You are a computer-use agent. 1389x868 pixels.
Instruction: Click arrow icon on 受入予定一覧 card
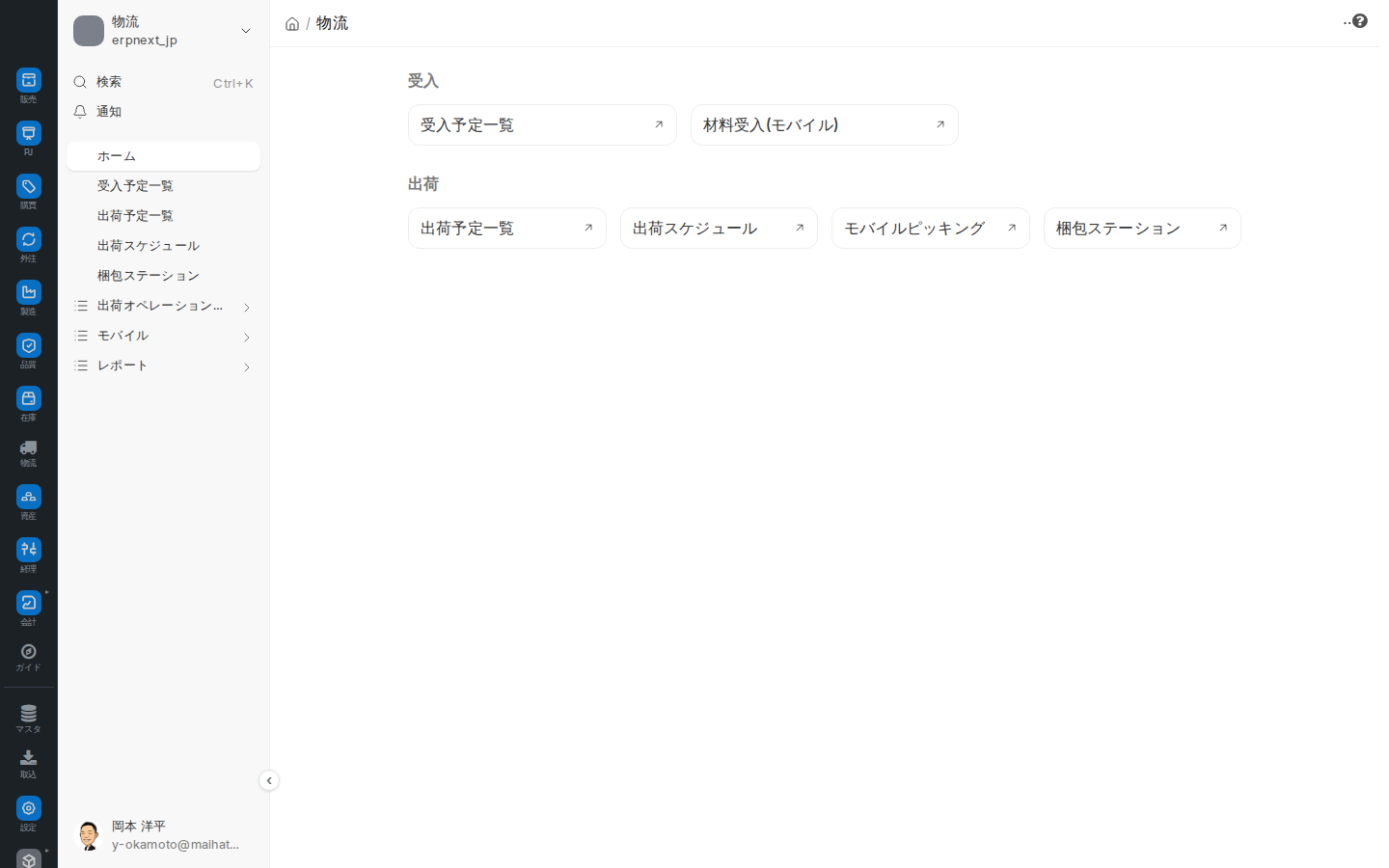tap(659, 124)
